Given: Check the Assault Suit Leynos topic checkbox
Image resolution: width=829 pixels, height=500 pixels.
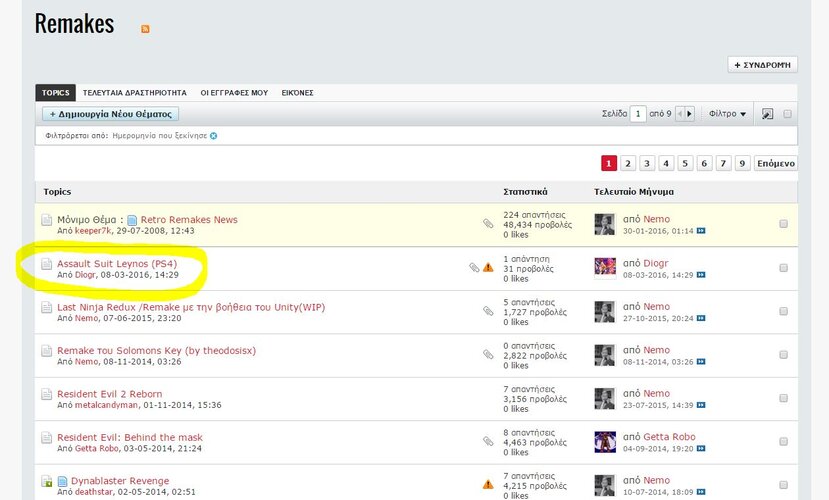Looking at the screenshot, I should pos(784,267).
